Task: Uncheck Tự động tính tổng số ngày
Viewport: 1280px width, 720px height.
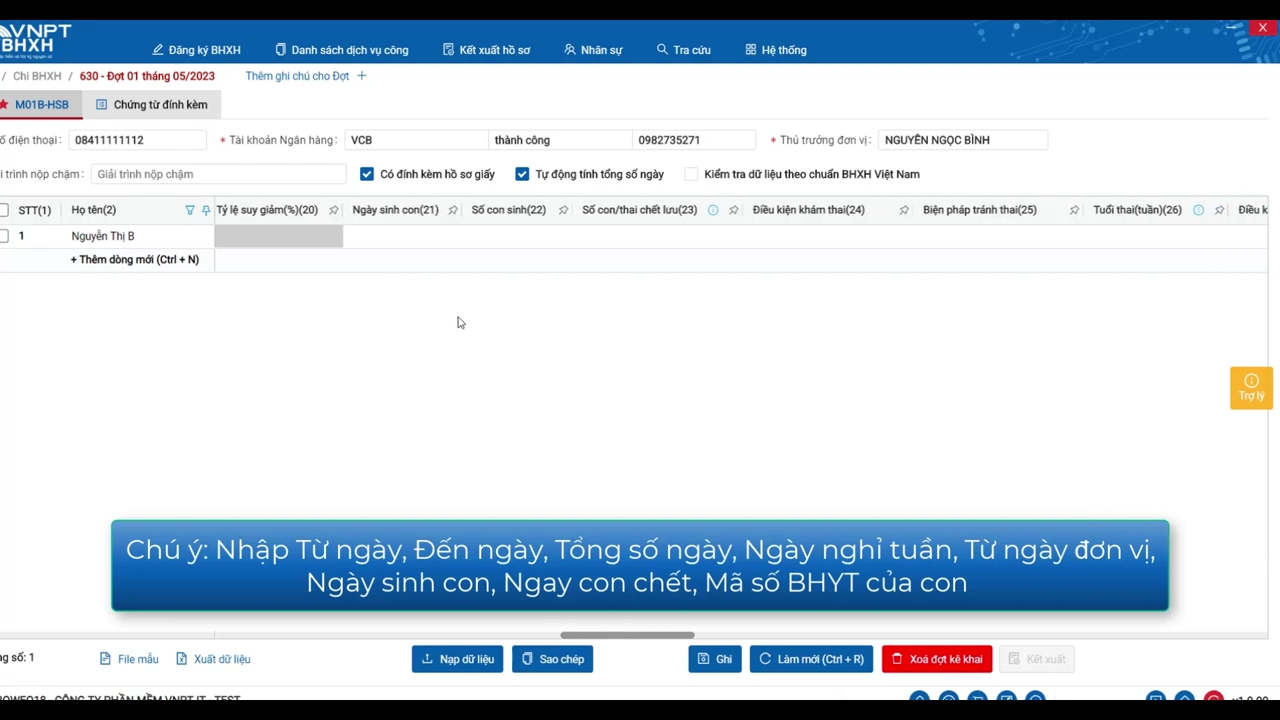Action: pyautogui.click(x=522, y=174)
